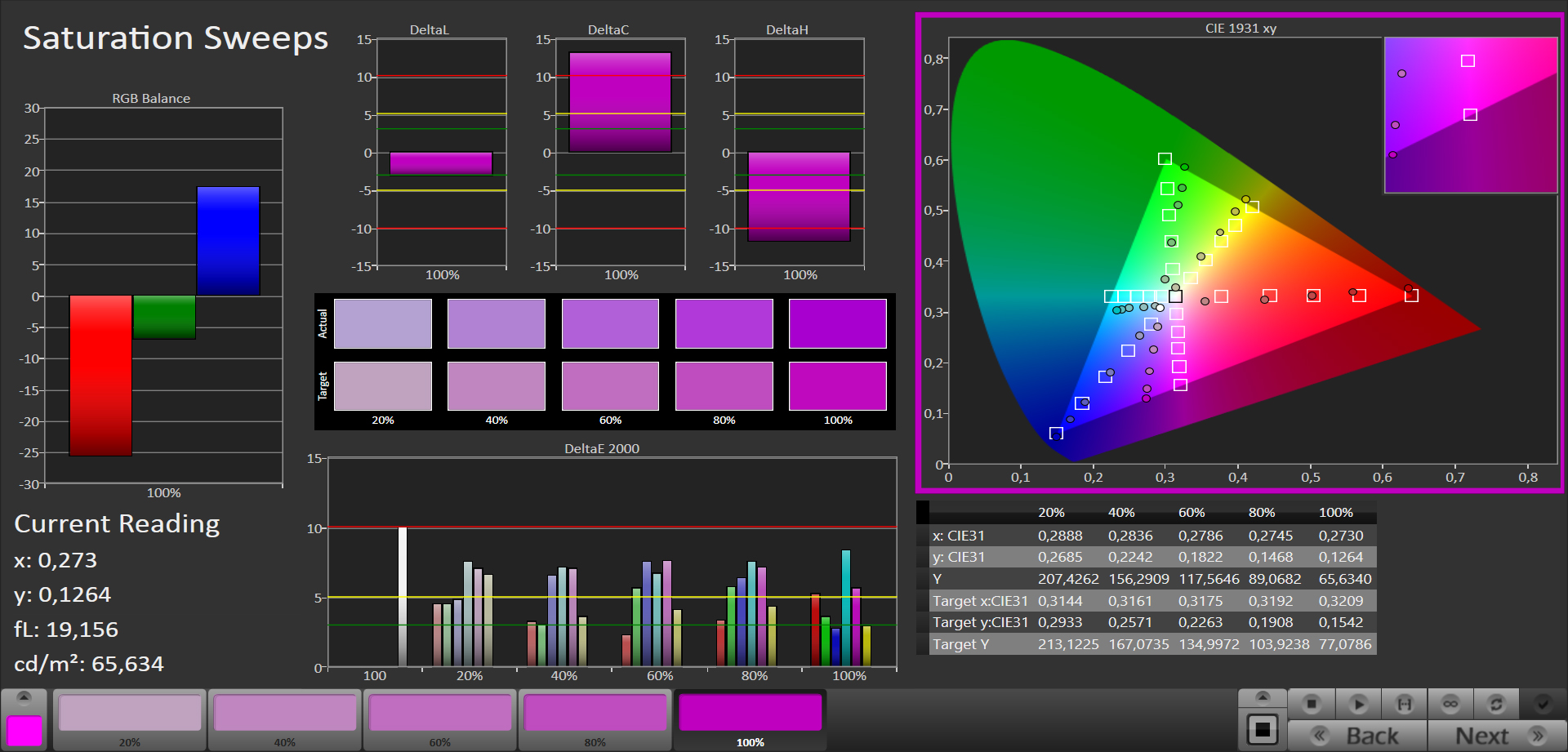
Task: Click the Current Reading heading
Action: (x=118, y=524)
